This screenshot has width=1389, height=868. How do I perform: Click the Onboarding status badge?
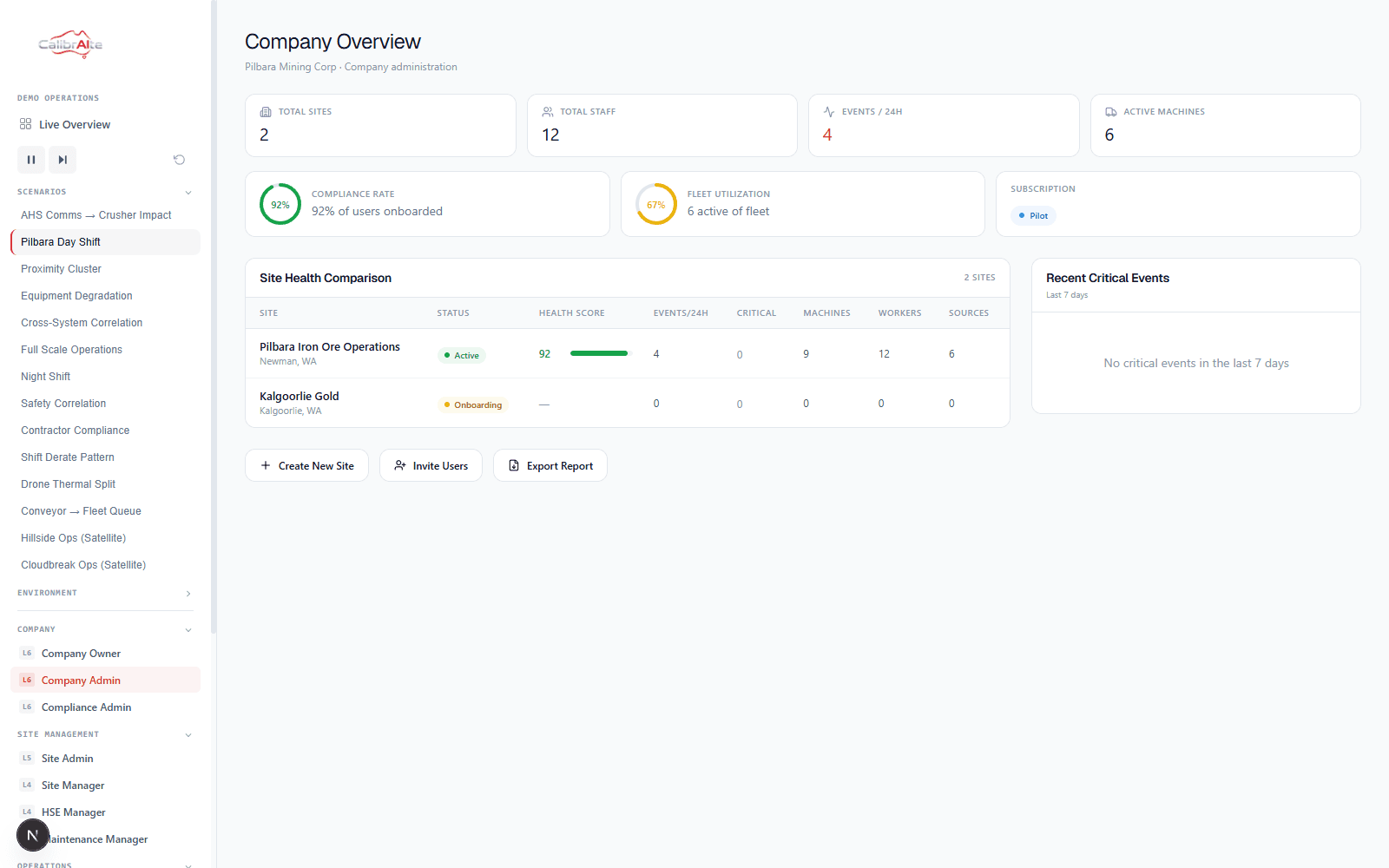[472, 404]
